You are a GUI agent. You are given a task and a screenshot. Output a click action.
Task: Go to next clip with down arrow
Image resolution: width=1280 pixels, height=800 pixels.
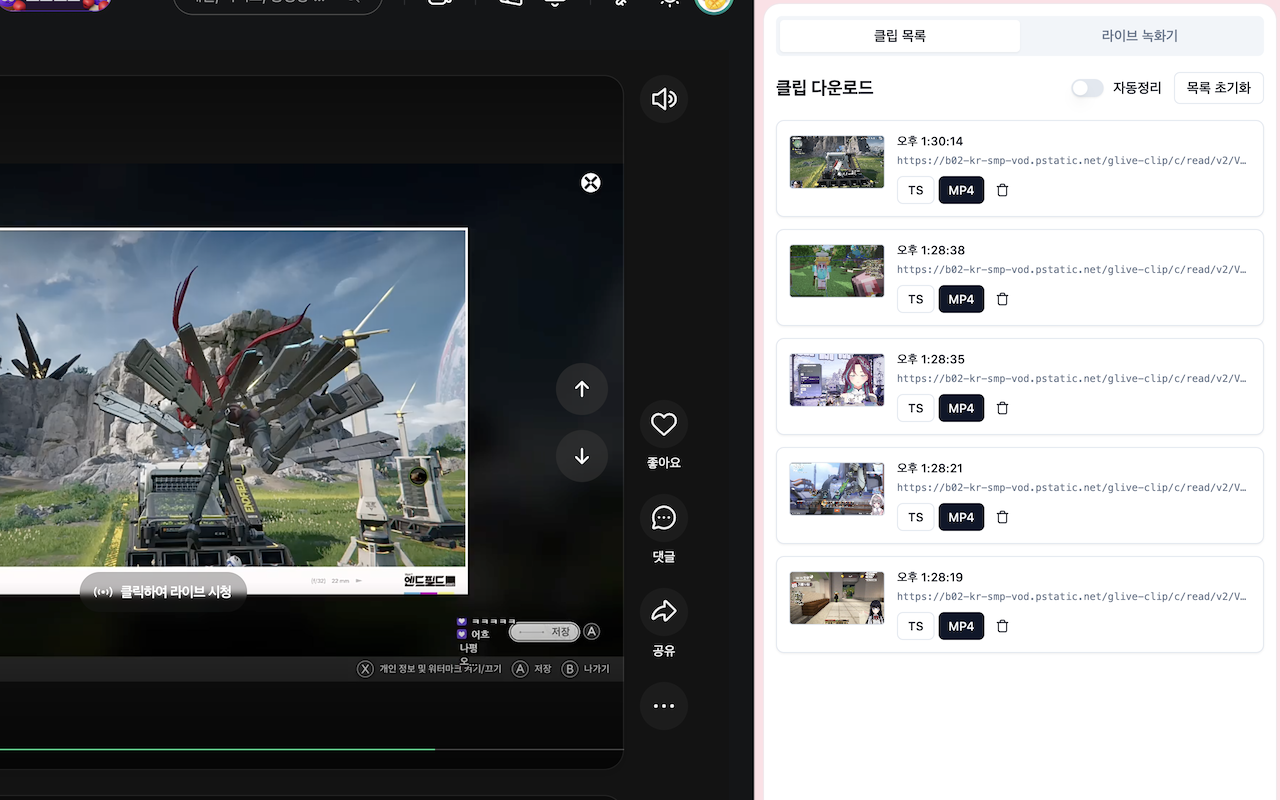click(582, 456)
